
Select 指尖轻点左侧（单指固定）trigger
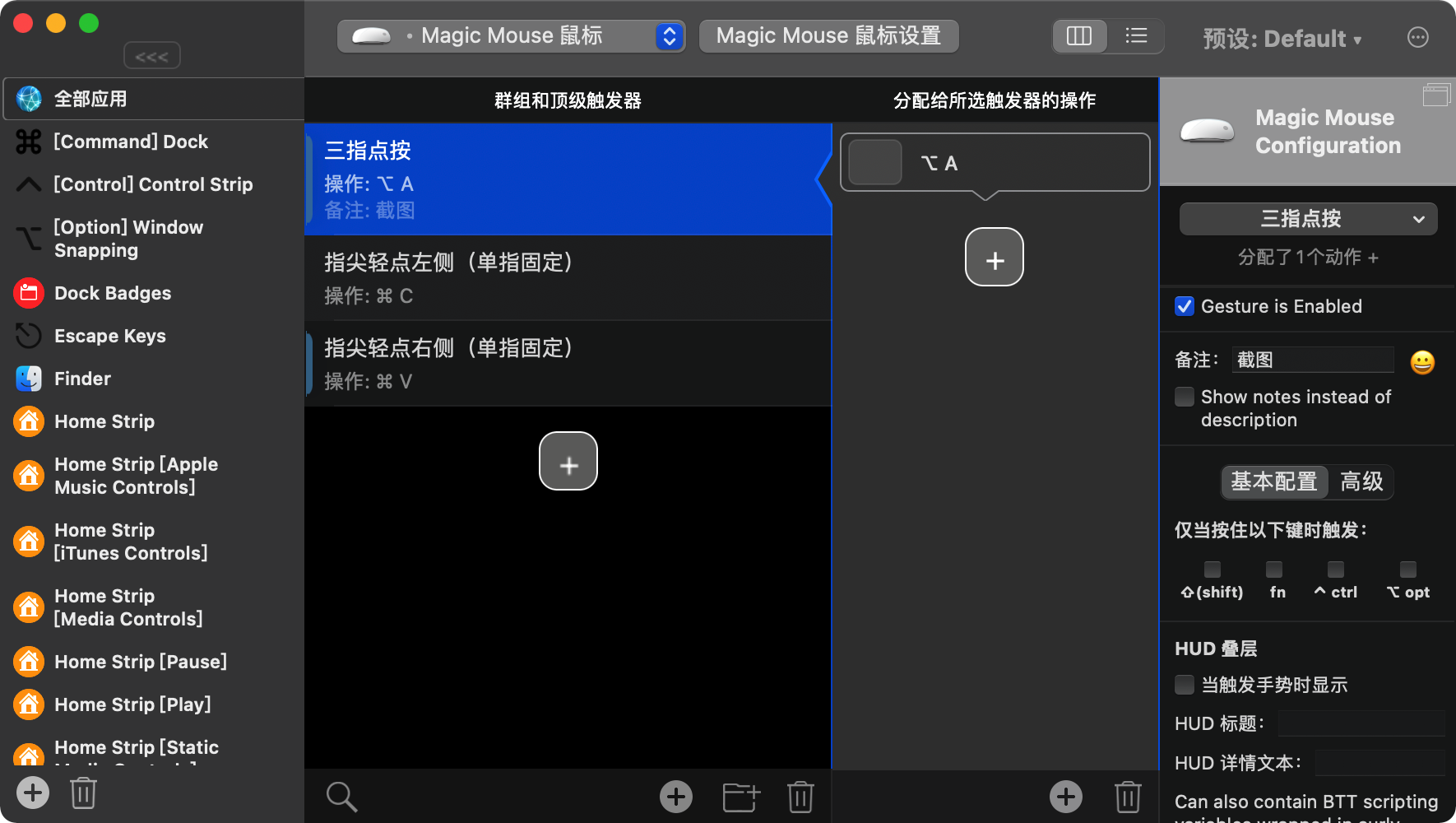point(568,278)
